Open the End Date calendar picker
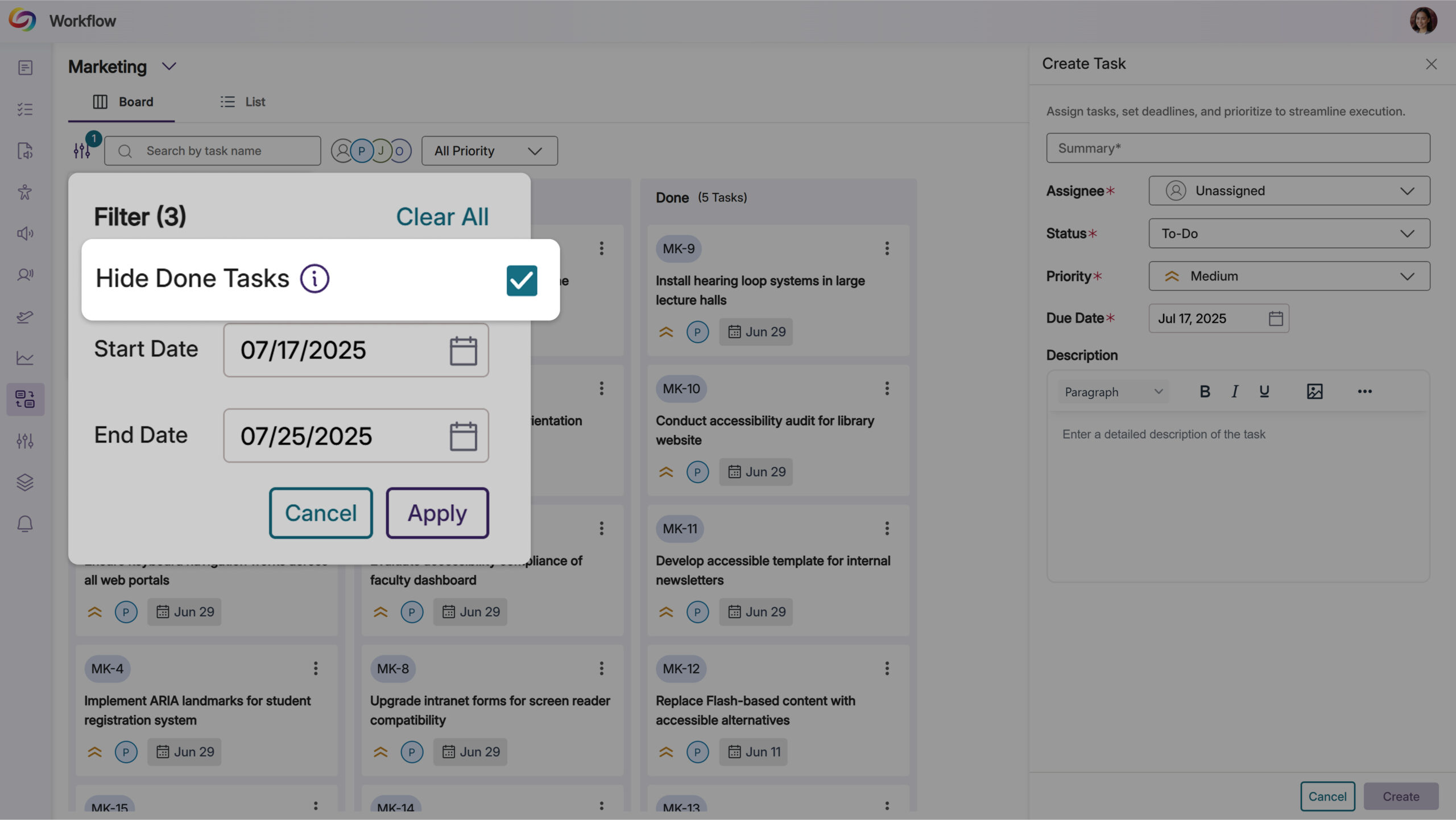This screenshot has width=1456, height=820. (x=463, y=436)
